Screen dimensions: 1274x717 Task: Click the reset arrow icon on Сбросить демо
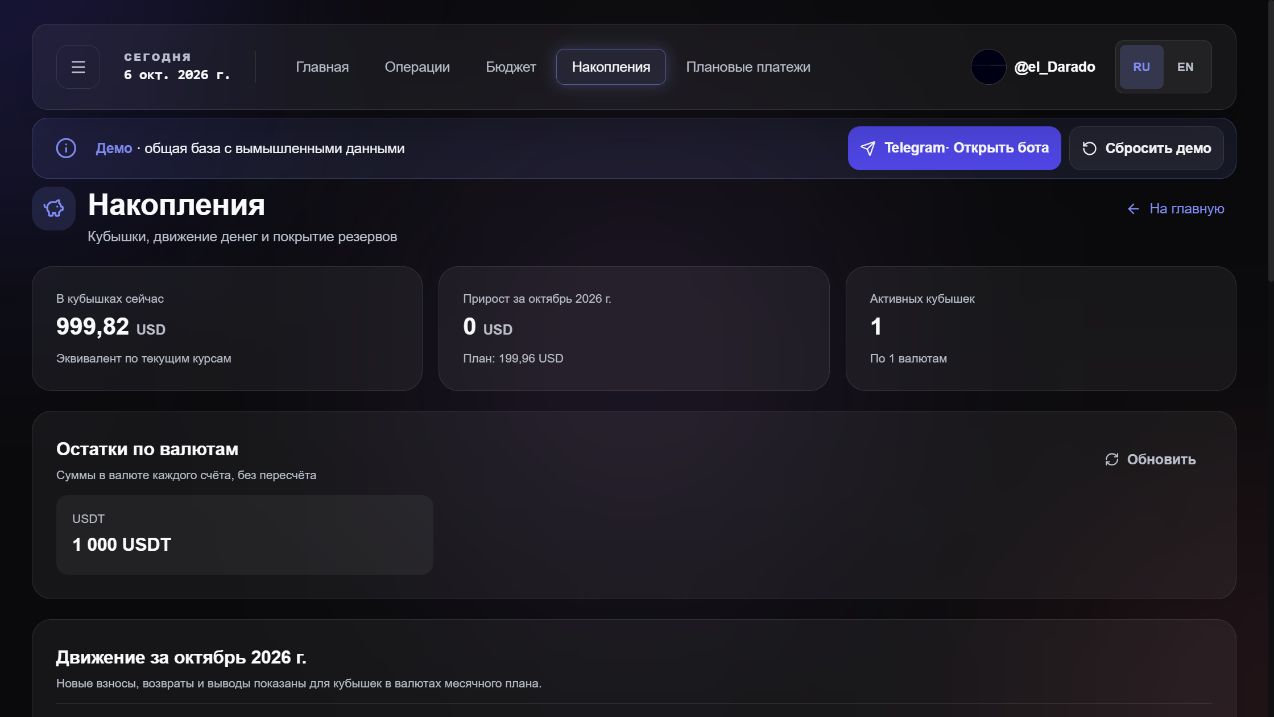[x=1090, y=148]
